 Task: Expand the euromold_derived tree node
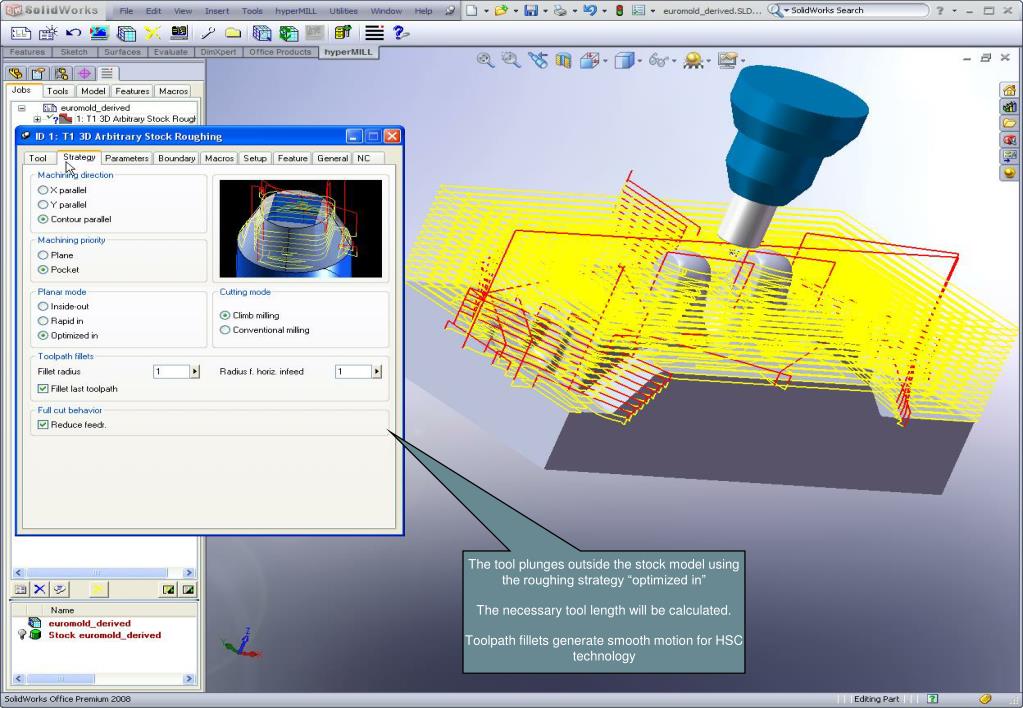(x=21, y=108)
